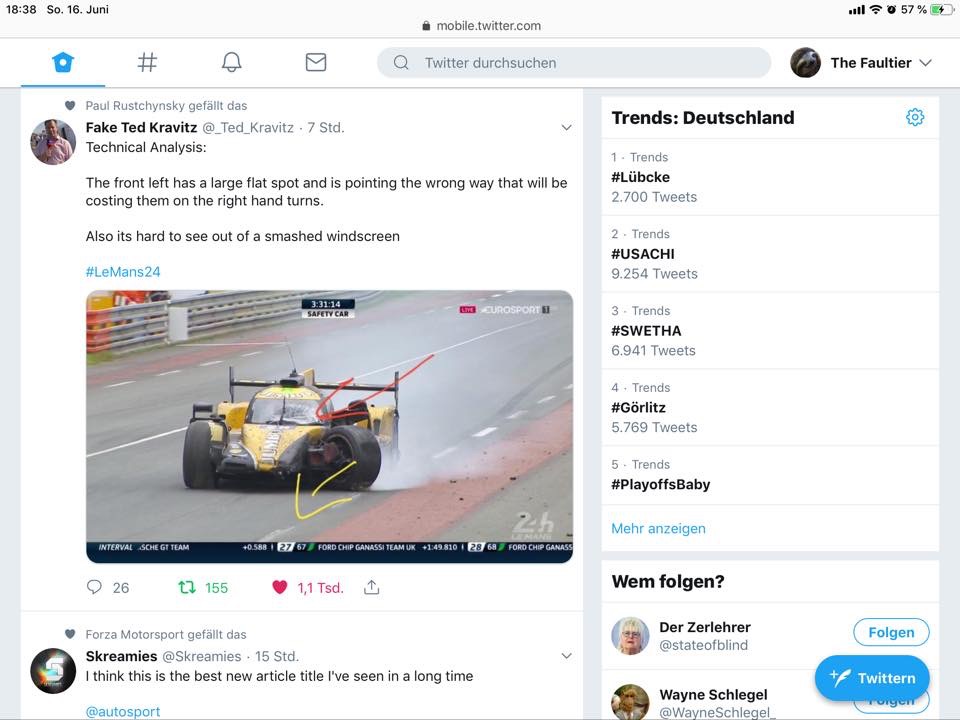
Task: Open the Fake Ted Kravitz display name
Action: (x=141, y=127)
